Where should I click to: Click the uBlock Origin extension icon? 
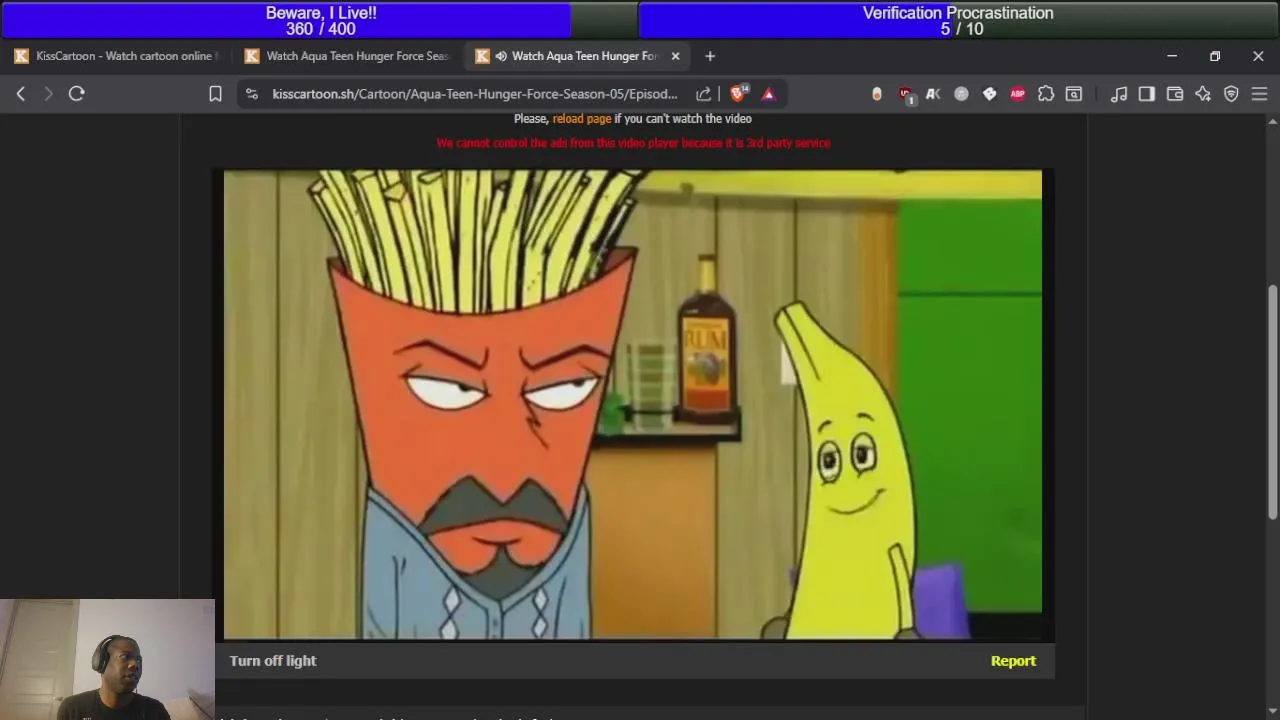[906, 94]
